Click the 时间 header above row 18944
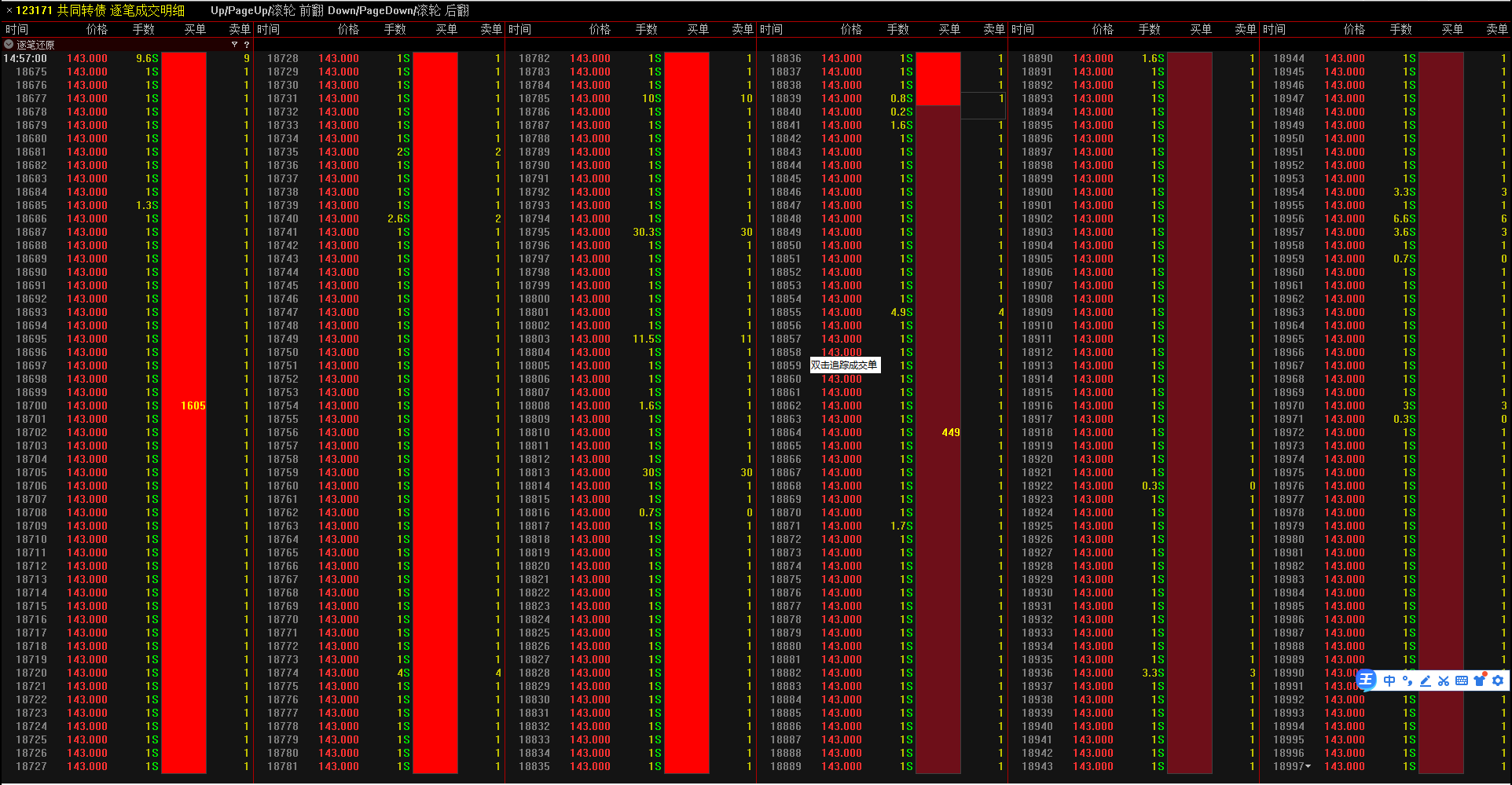The height and width of the screenshot is (785, 1512). pos(1274,29)
